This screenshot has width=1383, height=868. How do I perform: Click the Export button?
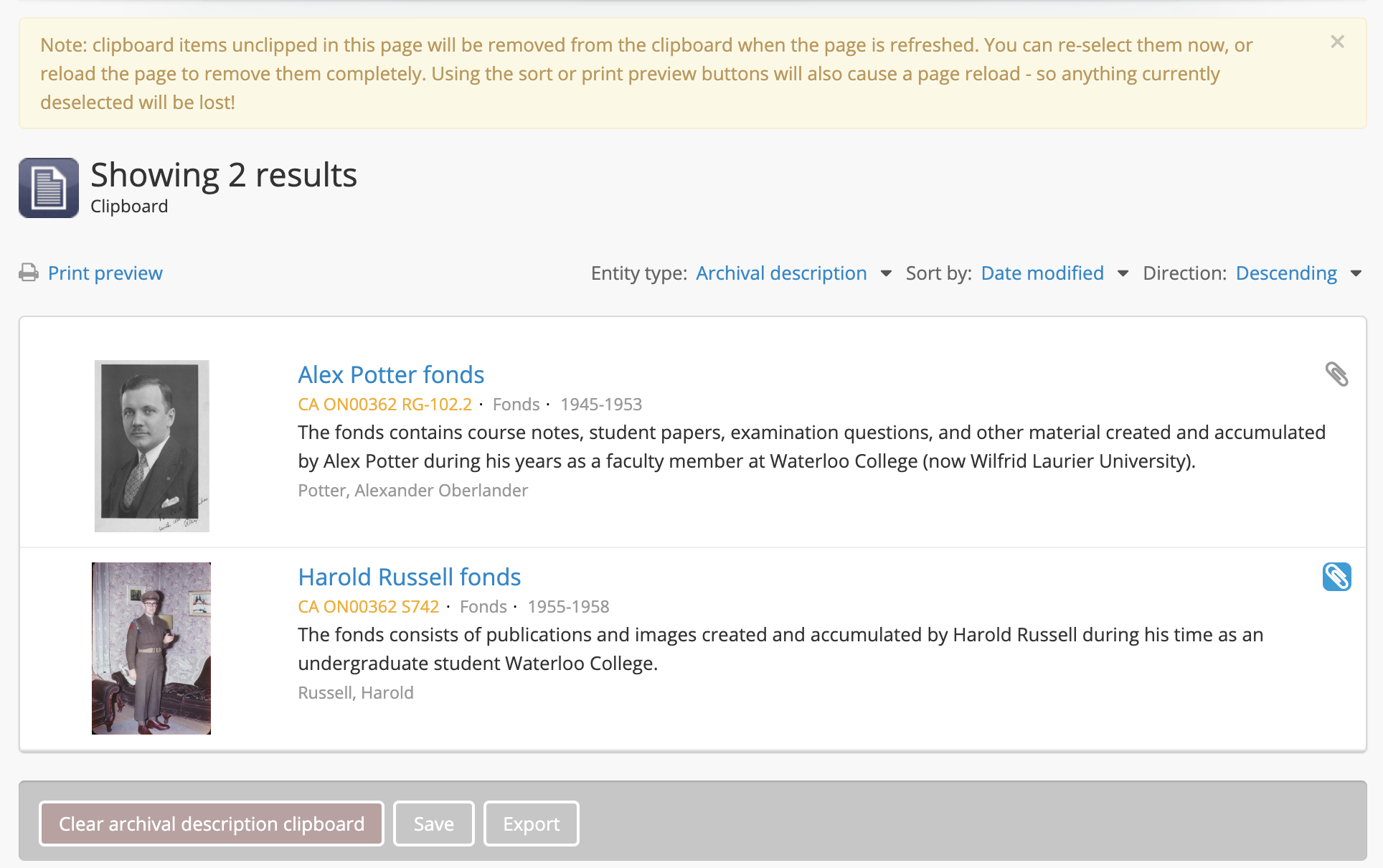[x=531, y=824]
